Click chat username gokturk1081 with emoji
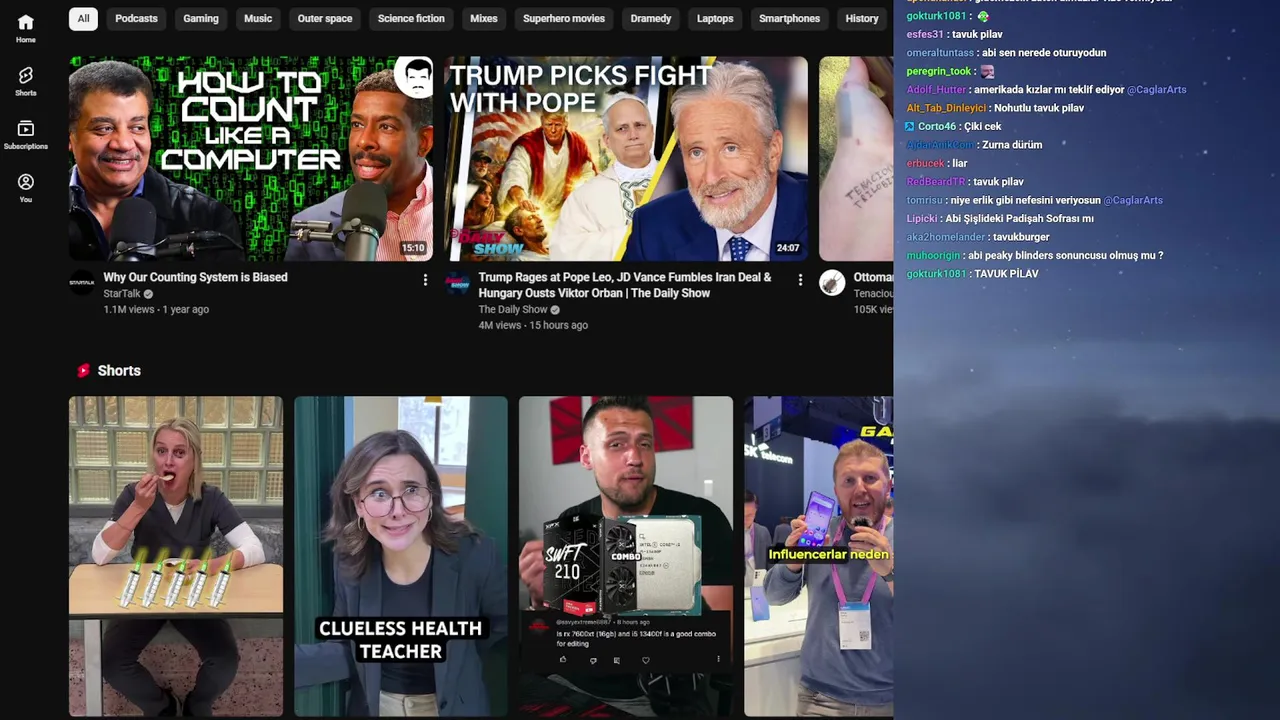Screen dimensions: 1280x720 [x=937, y=16]
